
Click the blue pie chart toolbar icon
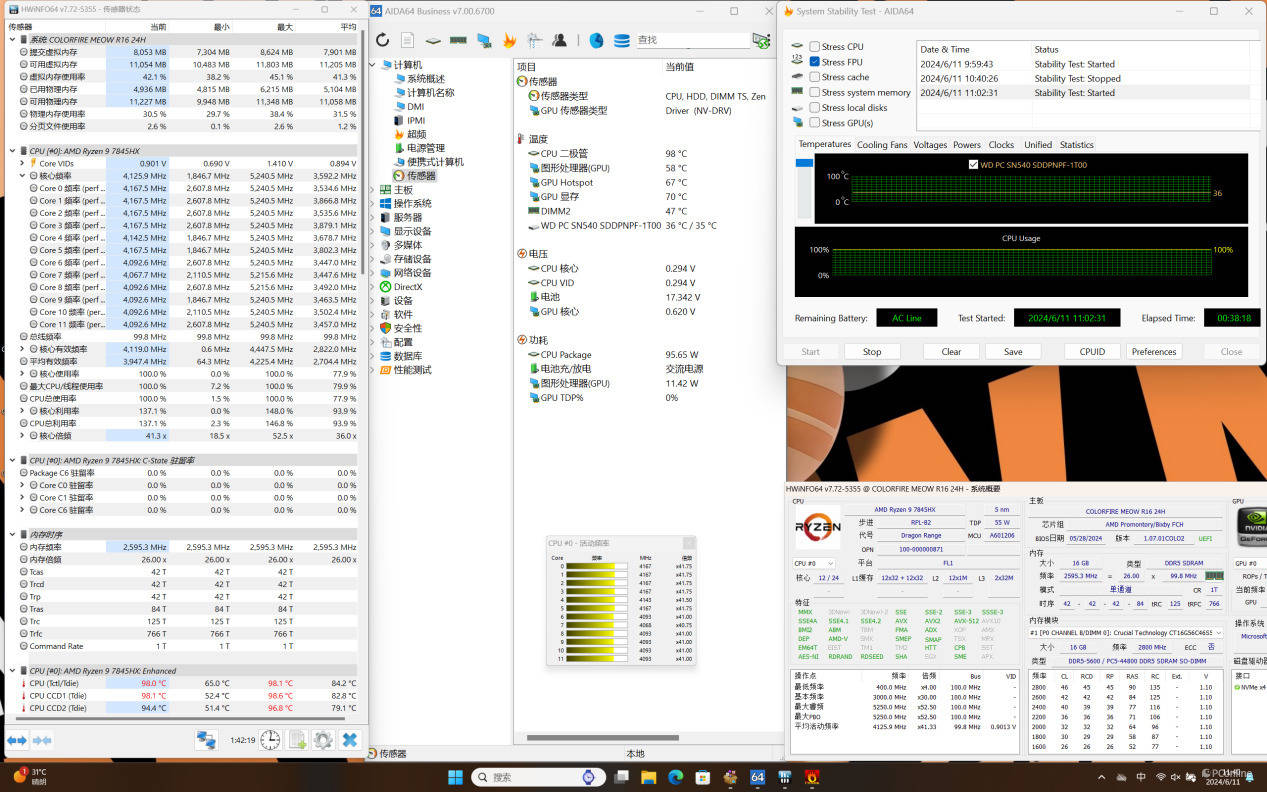pyautogui.click(x=596, y=40)
